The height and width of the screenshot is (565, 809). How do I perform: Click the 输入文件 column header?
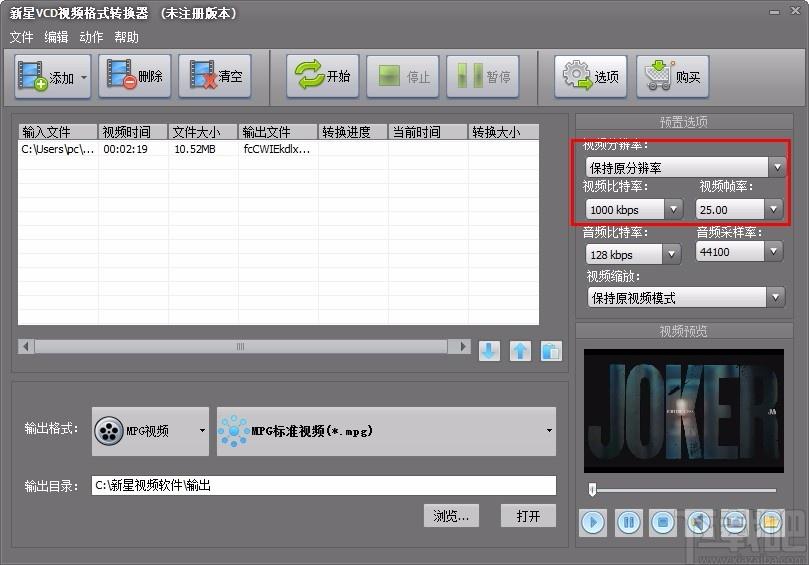(58, 132)
